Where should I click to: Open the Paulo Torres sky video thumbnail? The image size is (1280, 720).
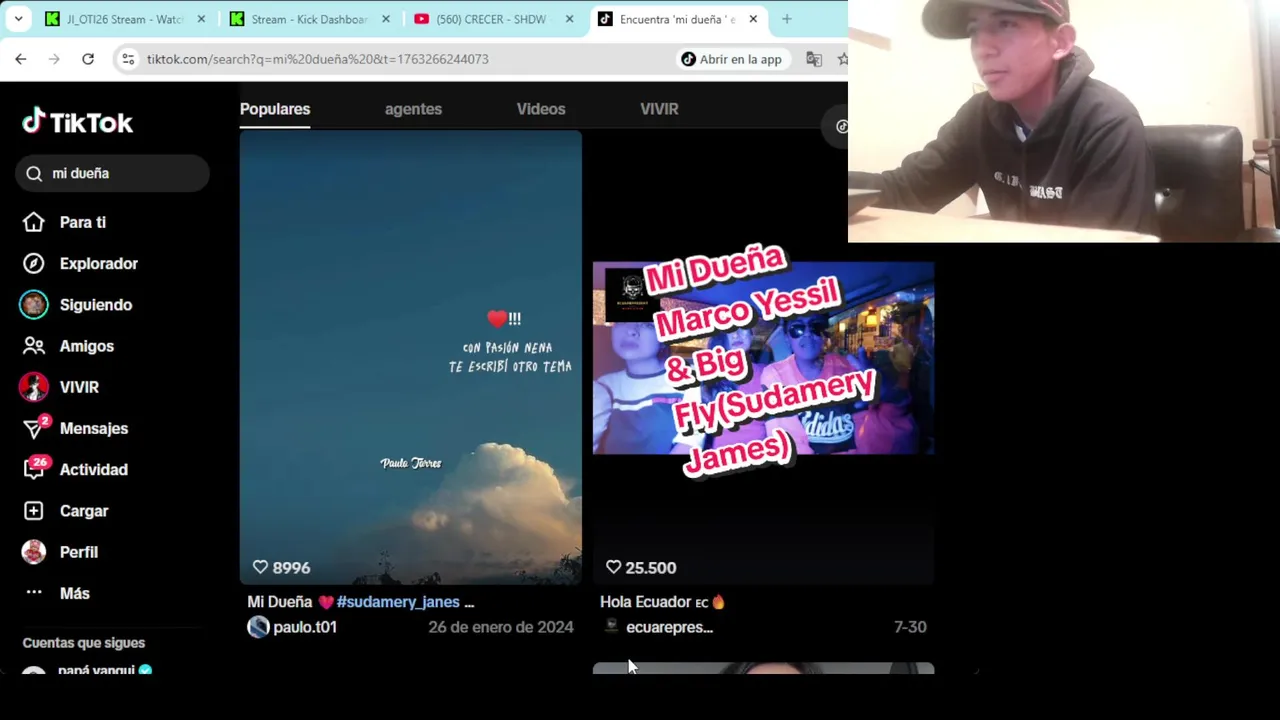point(411,357)
